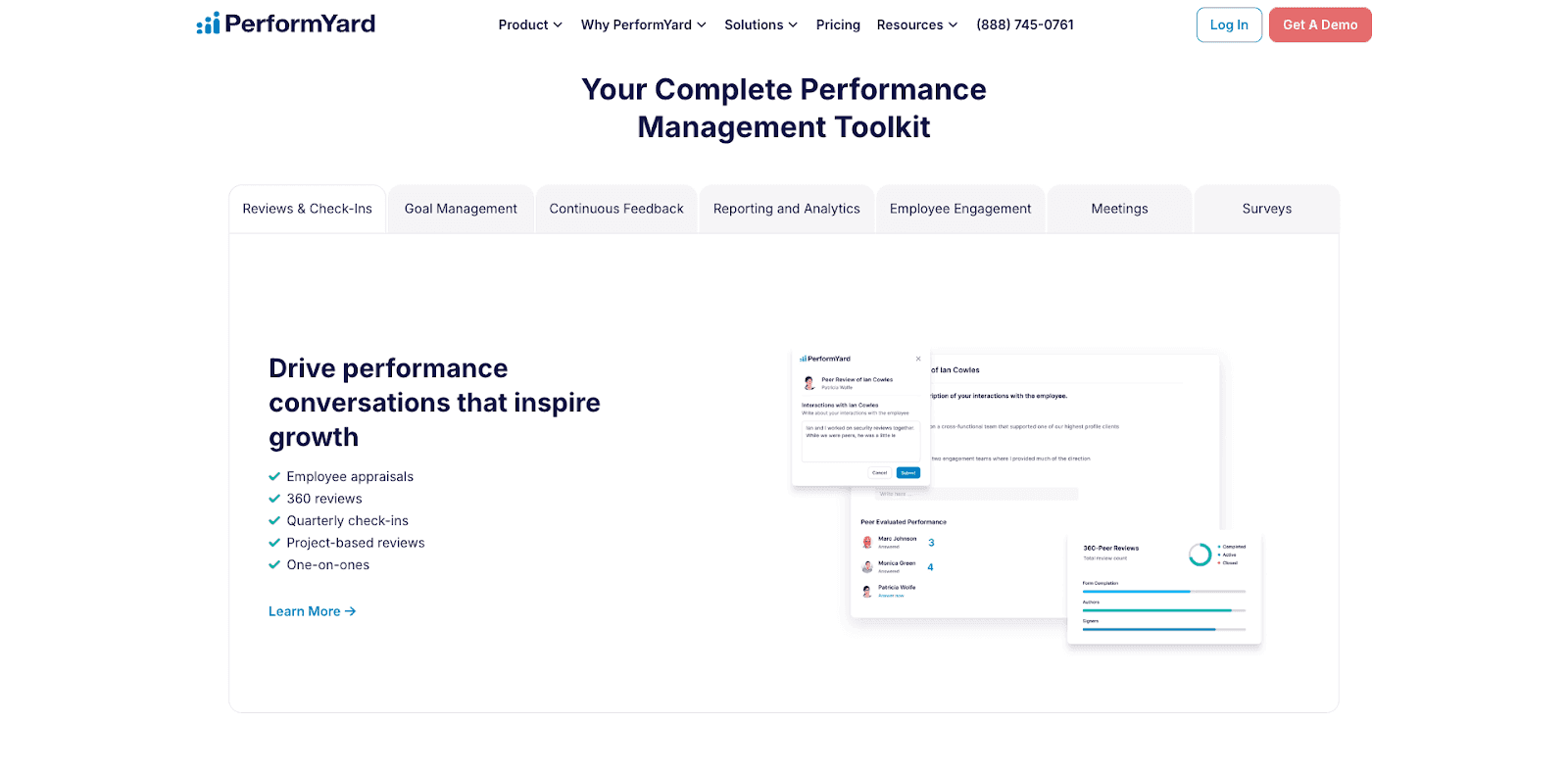Screen dimensions: 1568x772
Task: Click the 'One-on-ones' list text
Action: [x=328, y=565]
